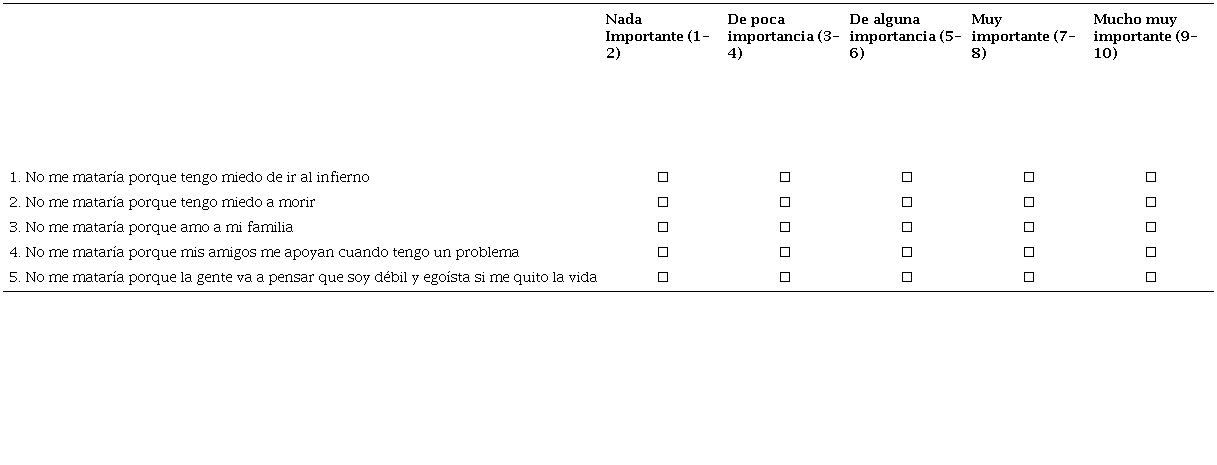Check 'Muy importante' for 'amo a mi familia'

(1029, 227)
